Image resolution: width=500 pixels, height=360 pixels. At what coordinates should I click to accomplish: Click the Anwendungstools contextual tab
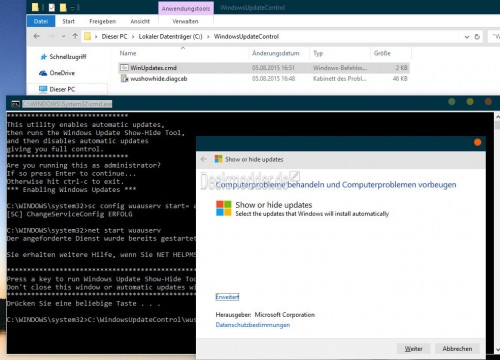186,8
